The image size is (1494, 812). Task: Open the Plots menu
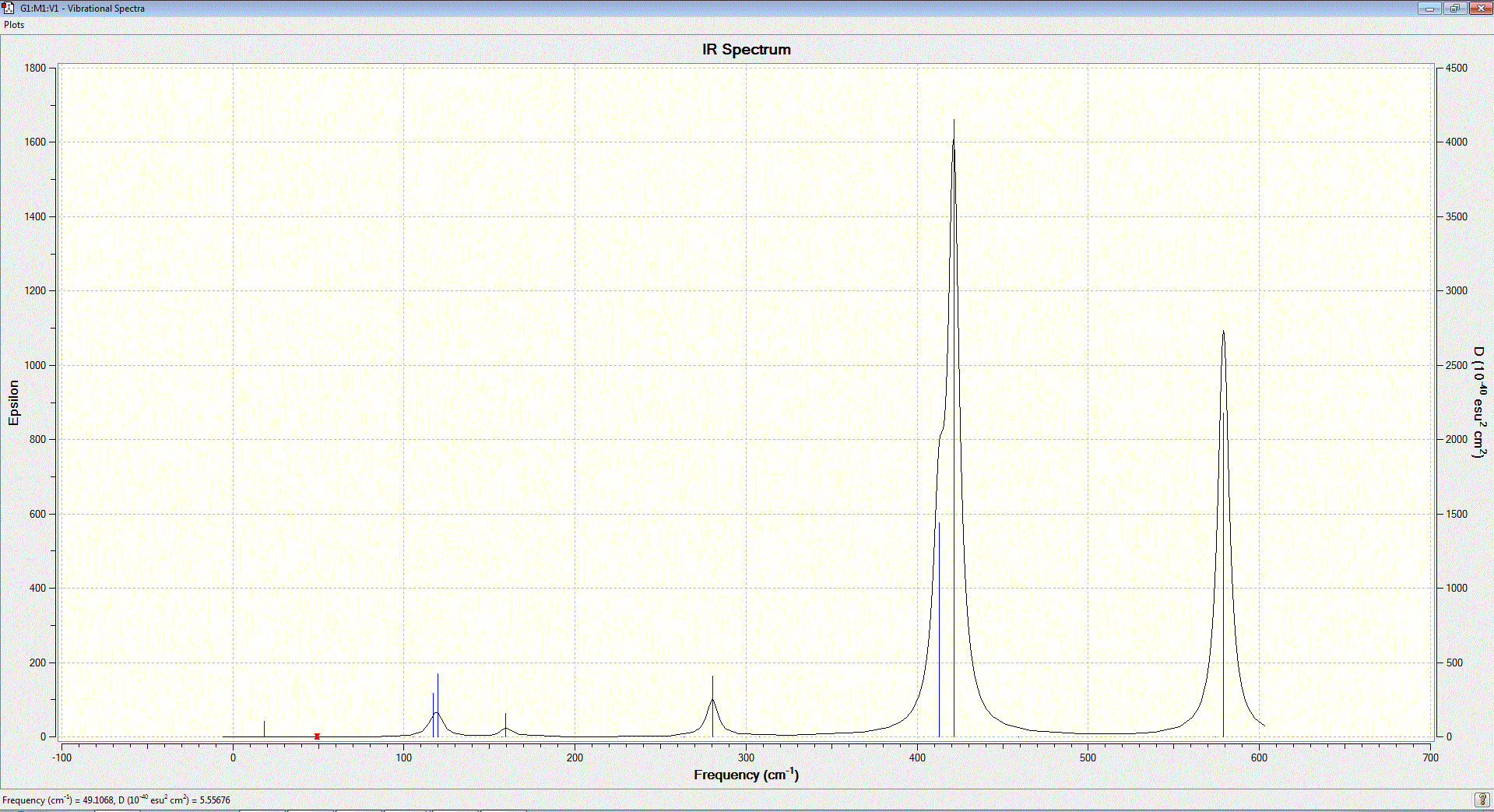click(14, 25)
